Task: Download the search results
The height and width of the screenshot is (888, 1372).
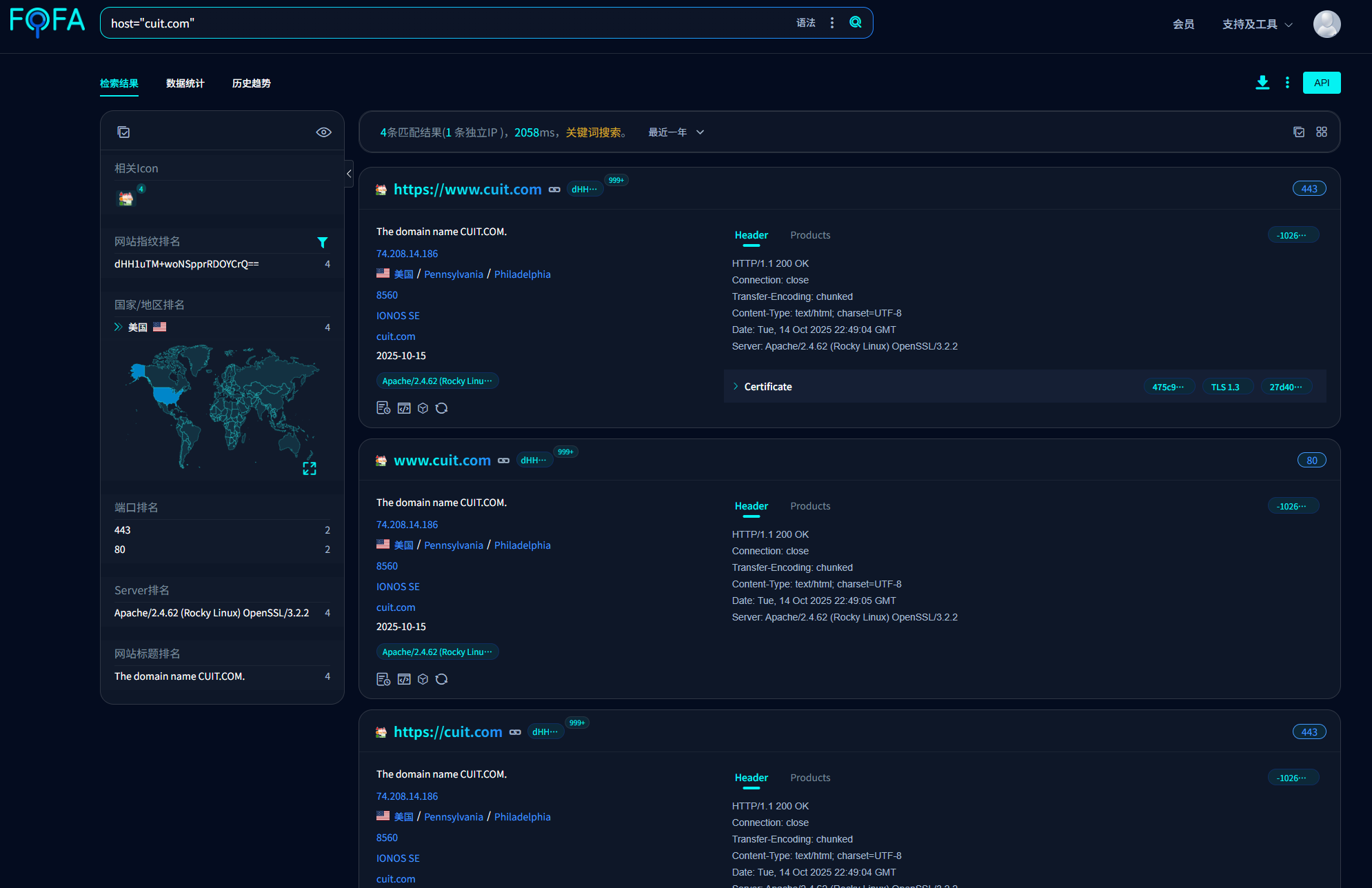Action: (x=1262, y=83)
